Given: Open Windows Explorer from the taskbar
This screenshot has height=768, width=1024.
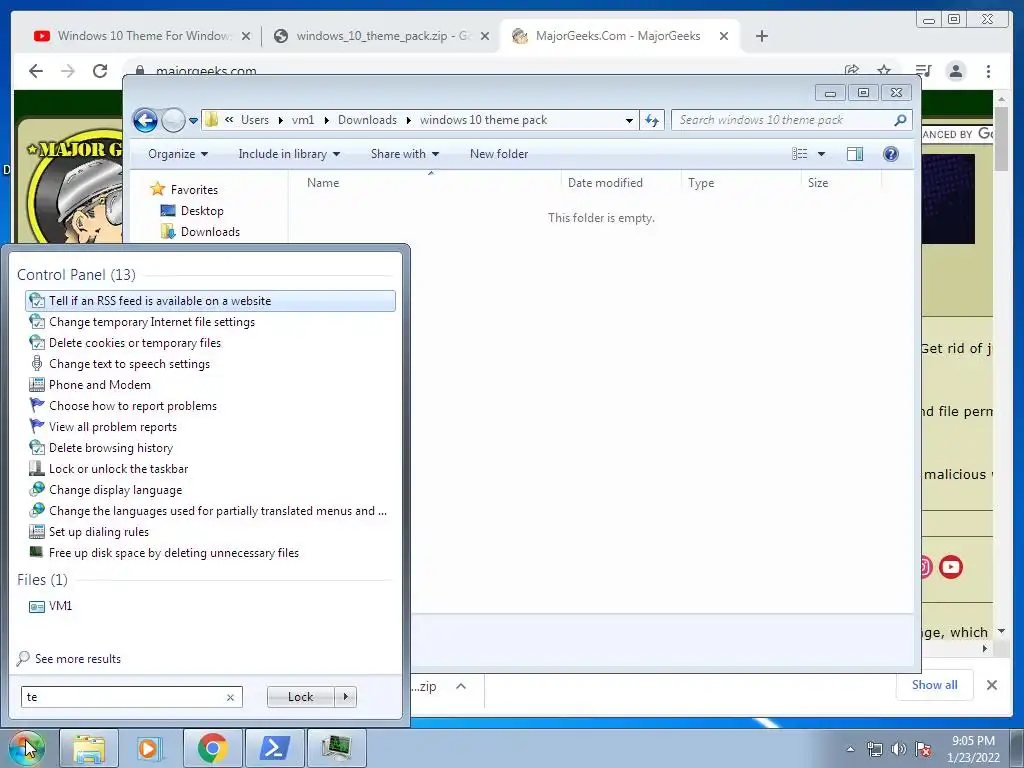Looking at the screenshot, I should pos(89,748).
